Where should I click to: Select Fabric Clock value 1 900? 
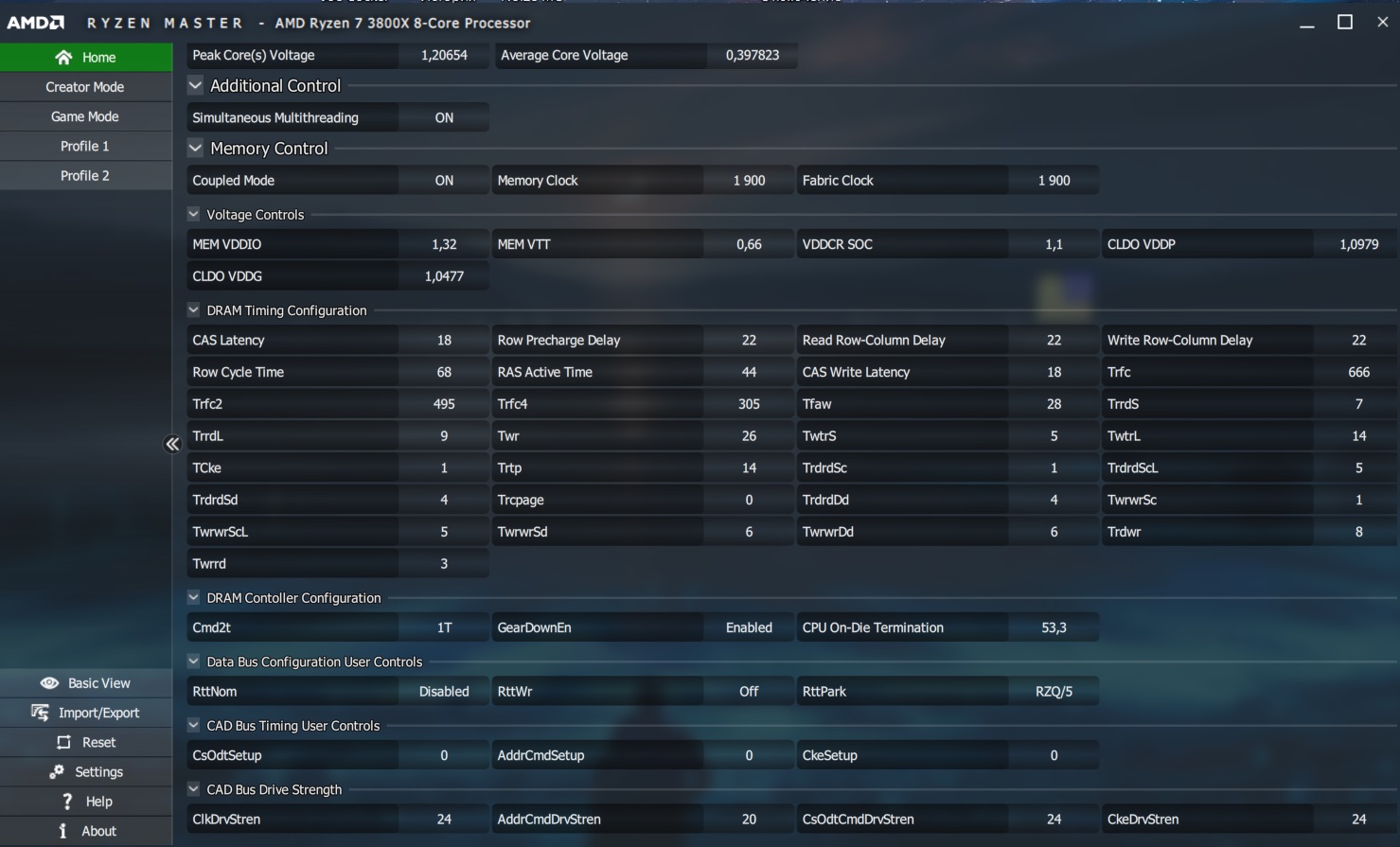tap(1054, 180)
